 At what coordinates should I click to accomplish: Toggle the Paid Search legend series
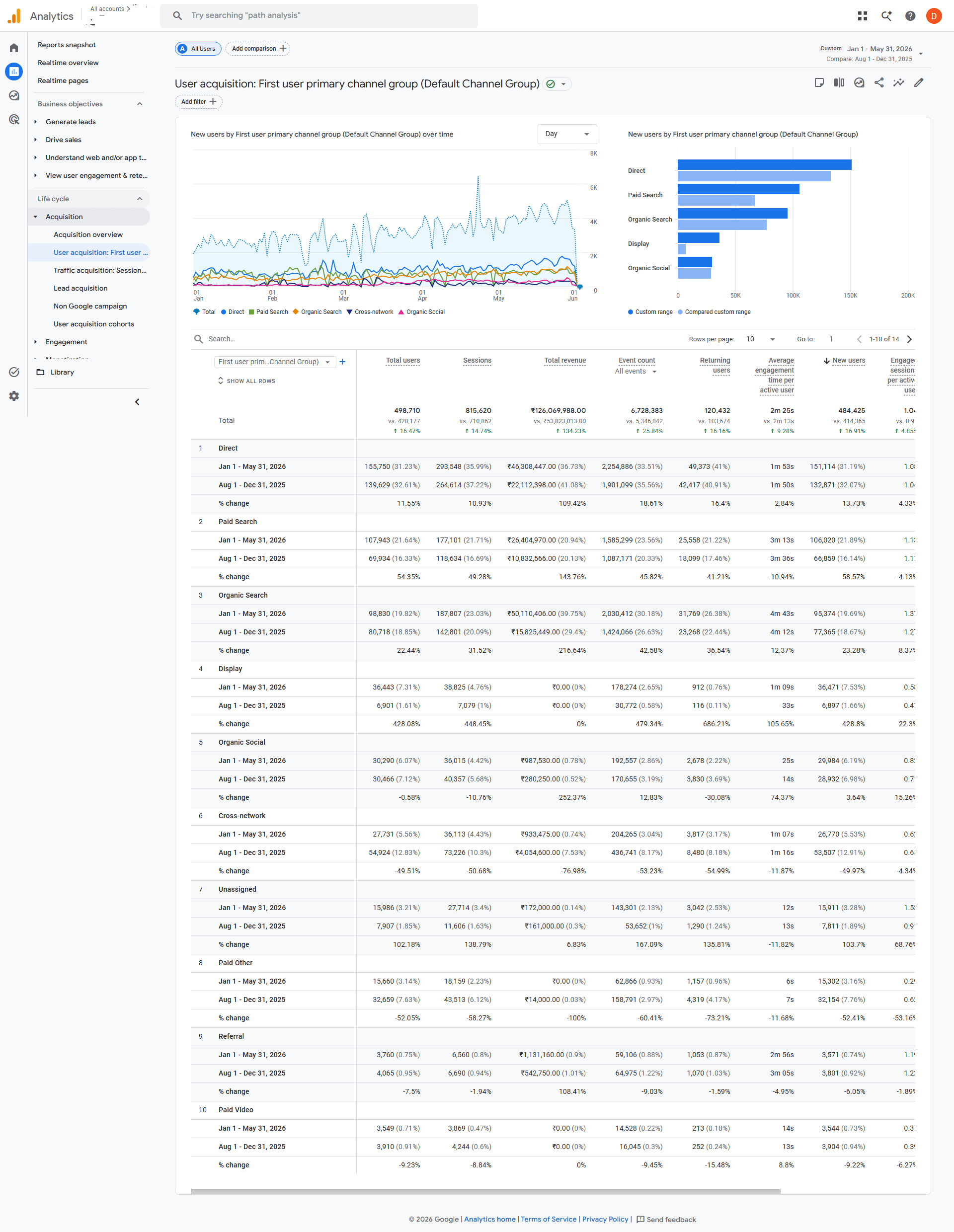point(268,312)
